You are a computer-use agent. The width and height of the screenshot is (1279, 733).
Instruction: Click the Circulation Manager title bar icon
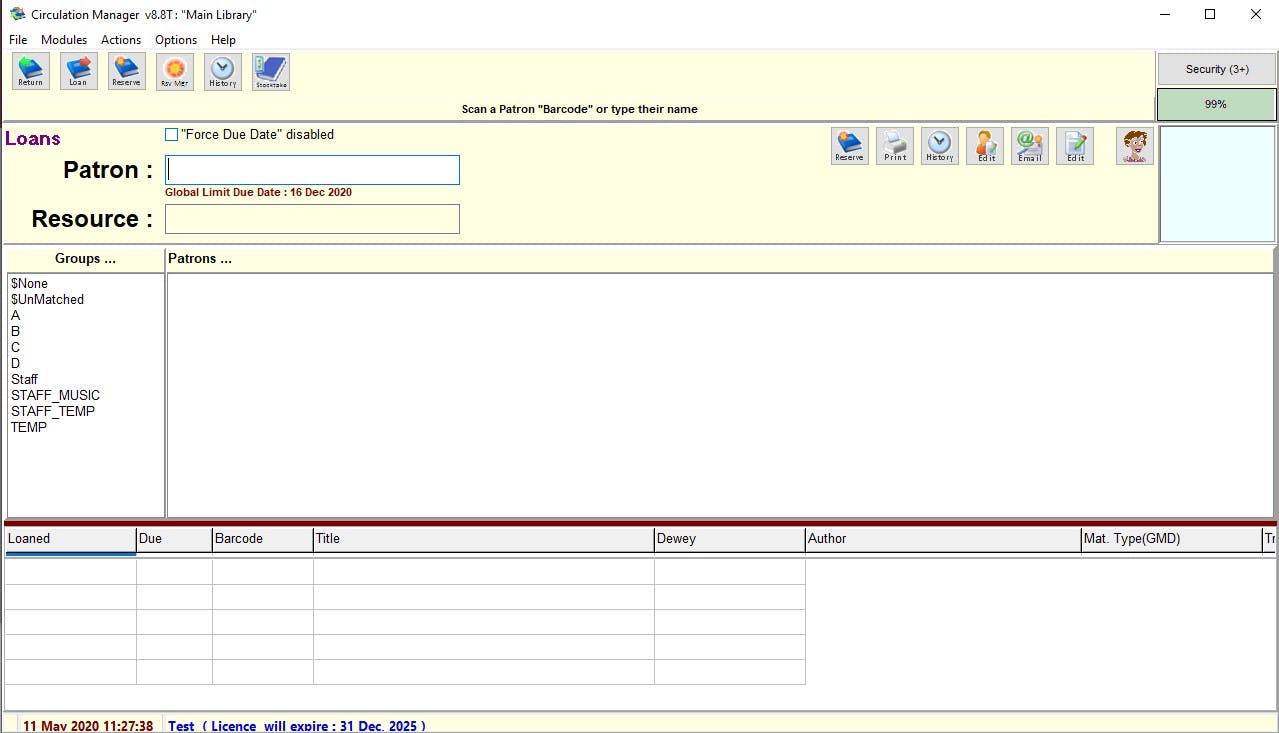point(17,14)
